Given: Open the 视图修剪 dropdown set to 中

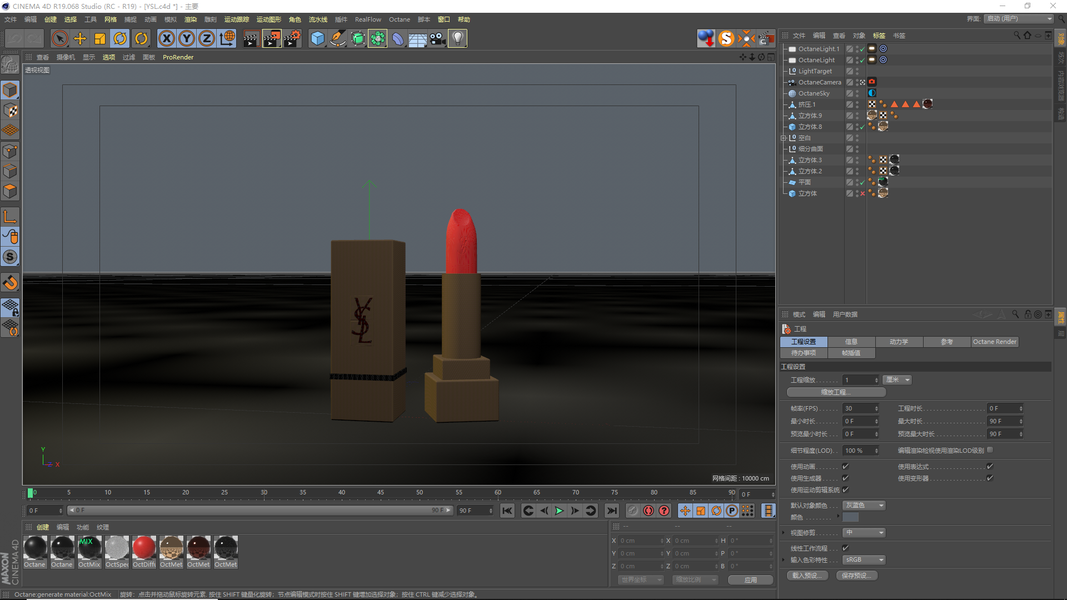Looking at the screenshot, I should click(x=864, y=533).
